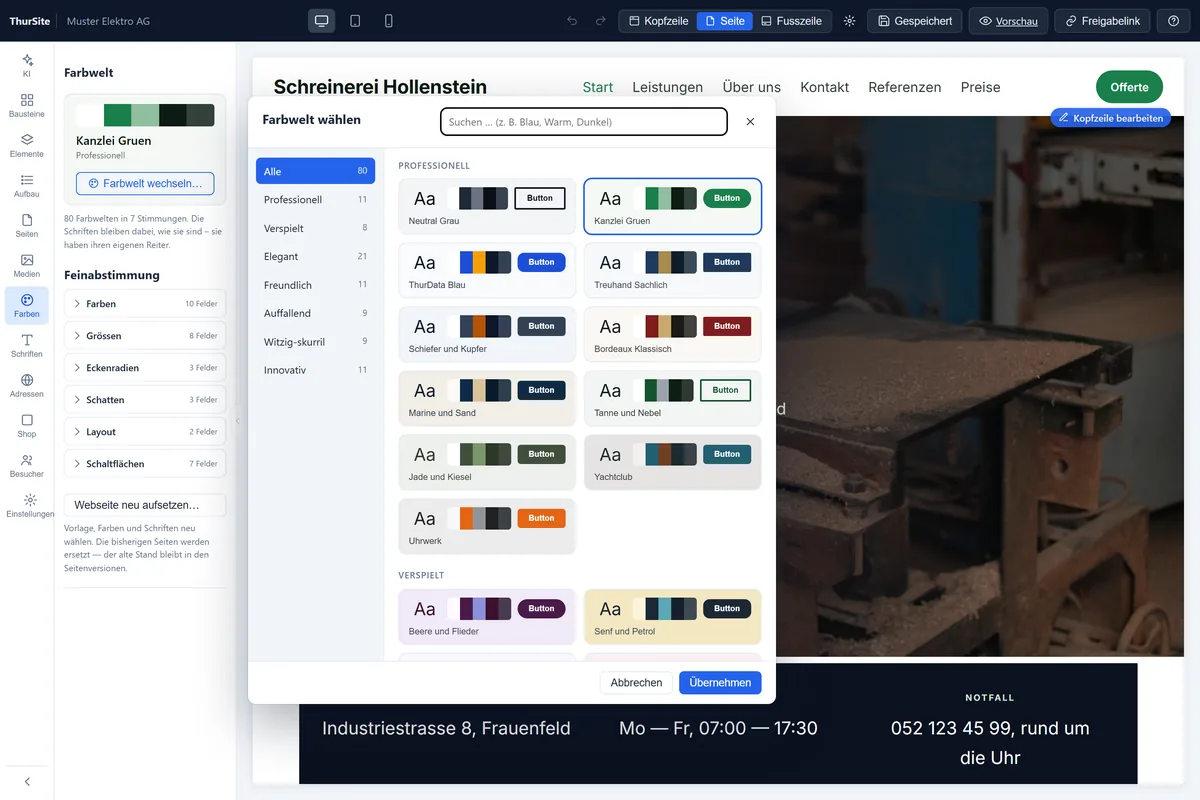Viewport: 1200px width, 800px height.
Task: Click Kopfzeile bearbeiten pill
Action: tap(1111, 118)
